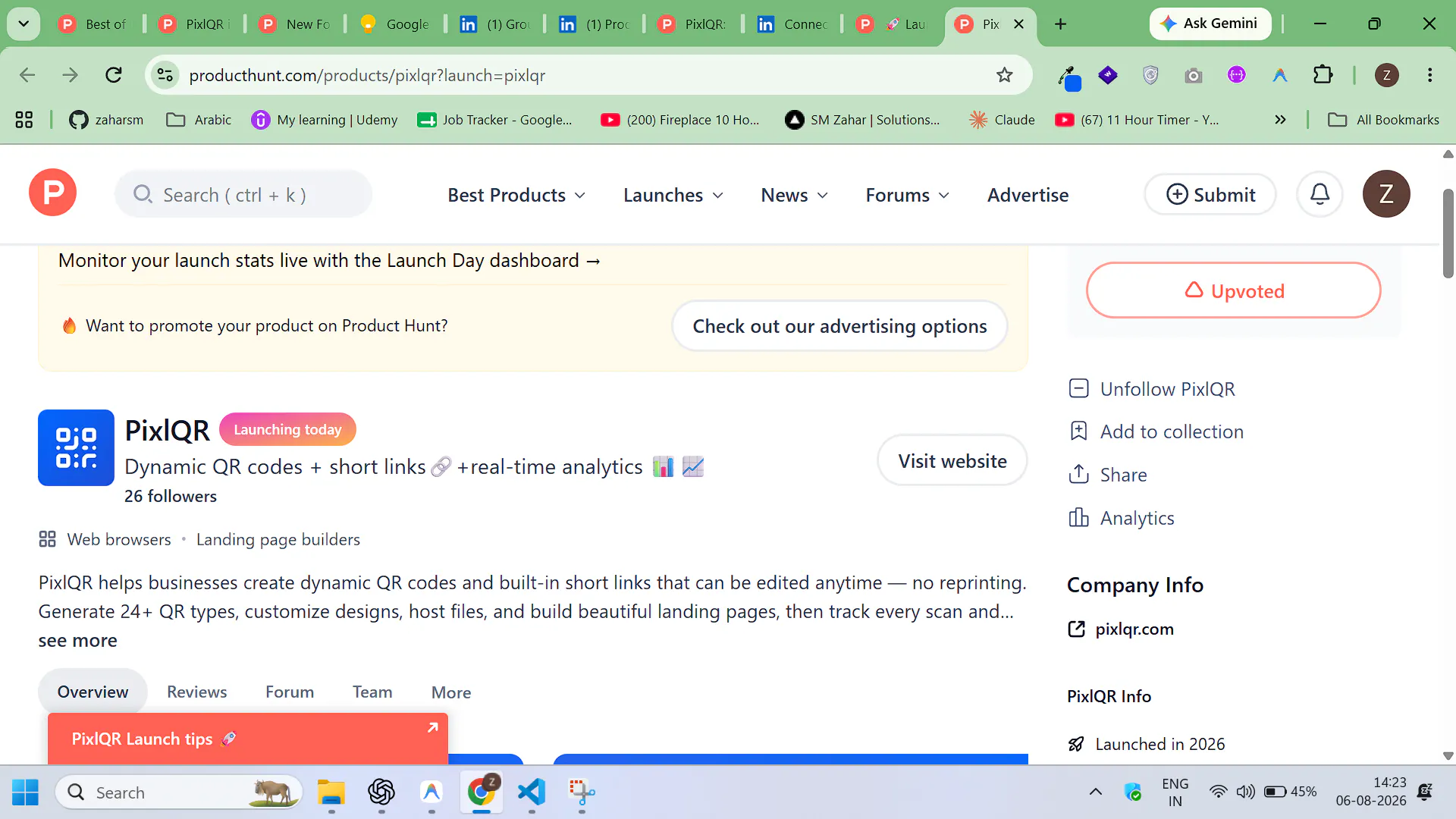Click the PixlQR product logo
The image size is (1456, 819).
pyautogui.click(x=76, y=447)
